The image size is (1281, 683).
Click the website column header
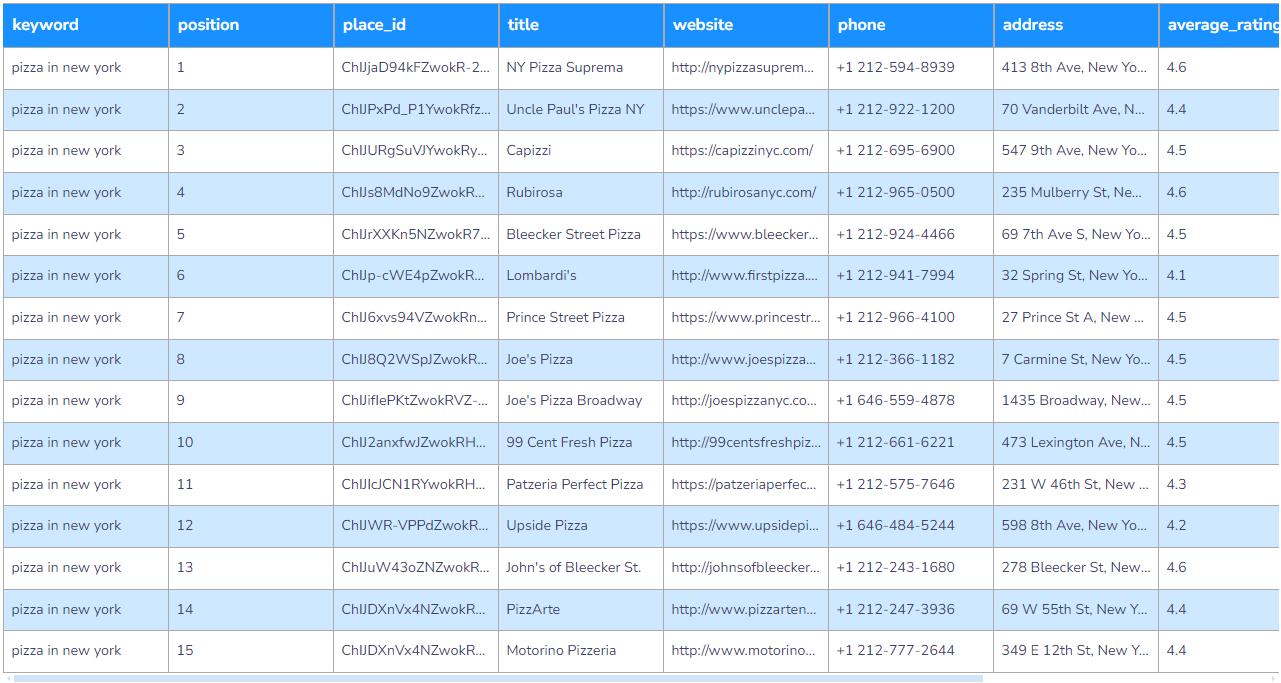pyautogui.click(x=702, y=25)
